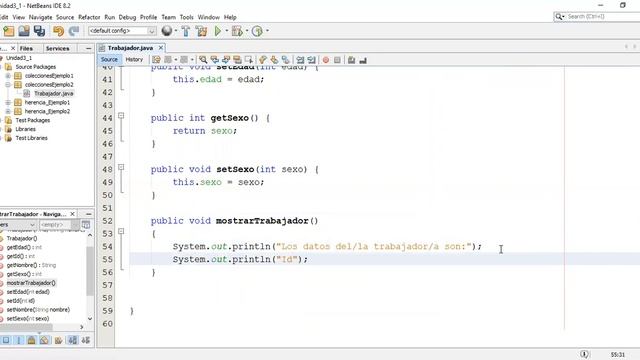The height and width of the screenshot is (360, 640).
Task: Click the Undo arrow icon
Action: point(58,31)
